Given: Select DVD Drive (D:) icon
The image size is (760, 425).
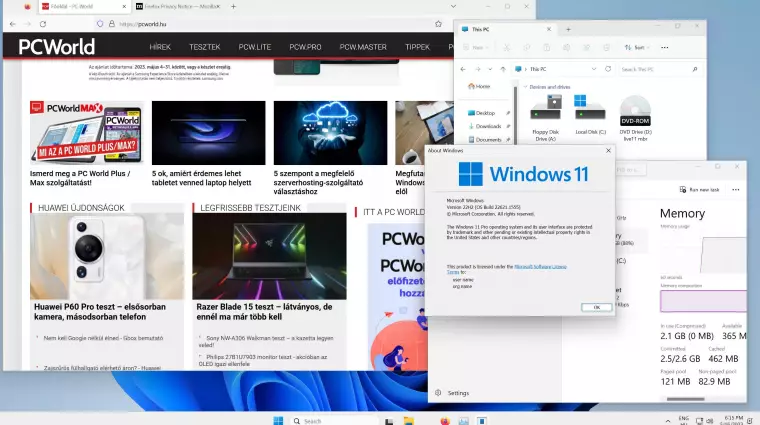Looking at the screenshot, I should click(635, 118).
